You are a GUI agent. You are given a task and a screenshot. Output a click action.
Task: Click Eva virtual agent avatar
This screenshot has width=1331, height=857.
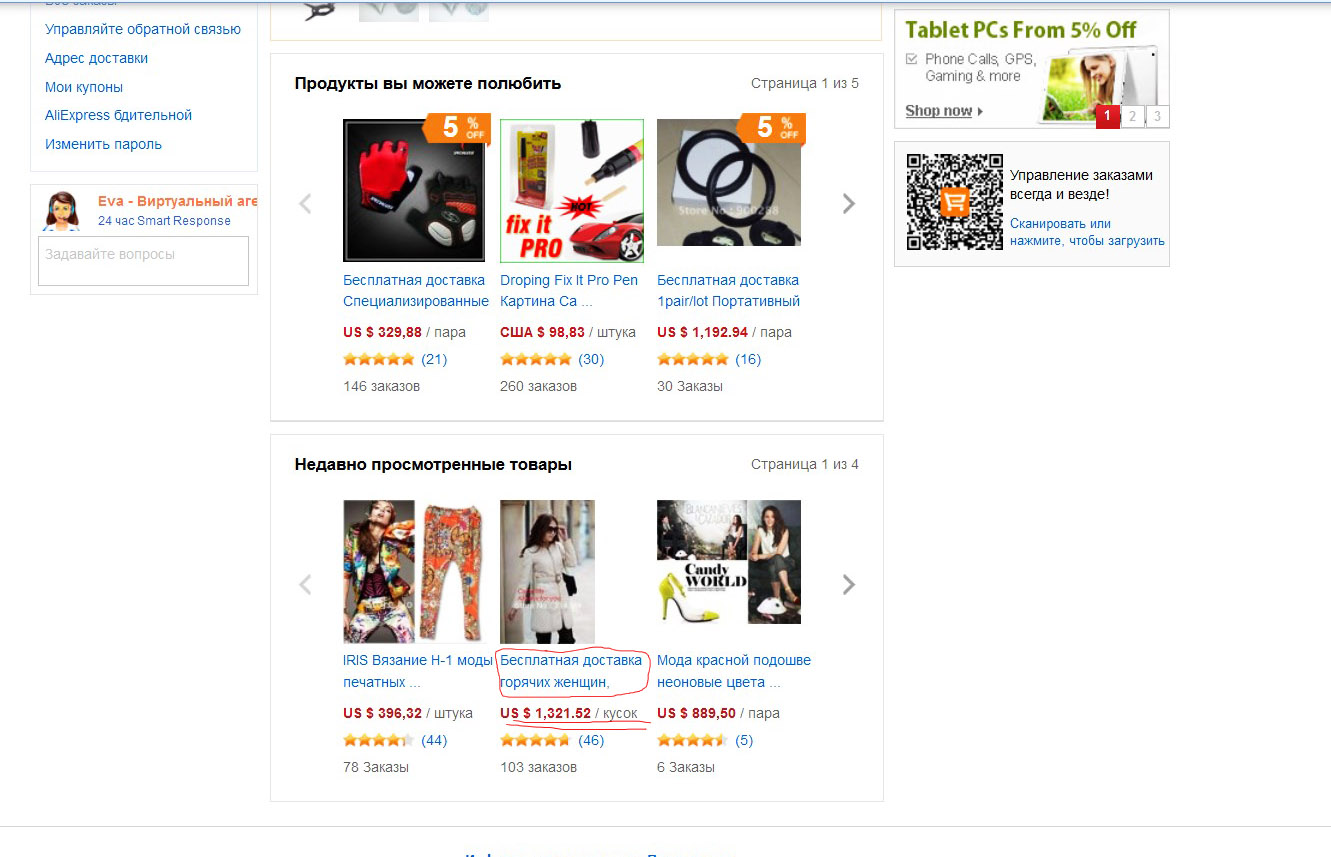[62, 211]
